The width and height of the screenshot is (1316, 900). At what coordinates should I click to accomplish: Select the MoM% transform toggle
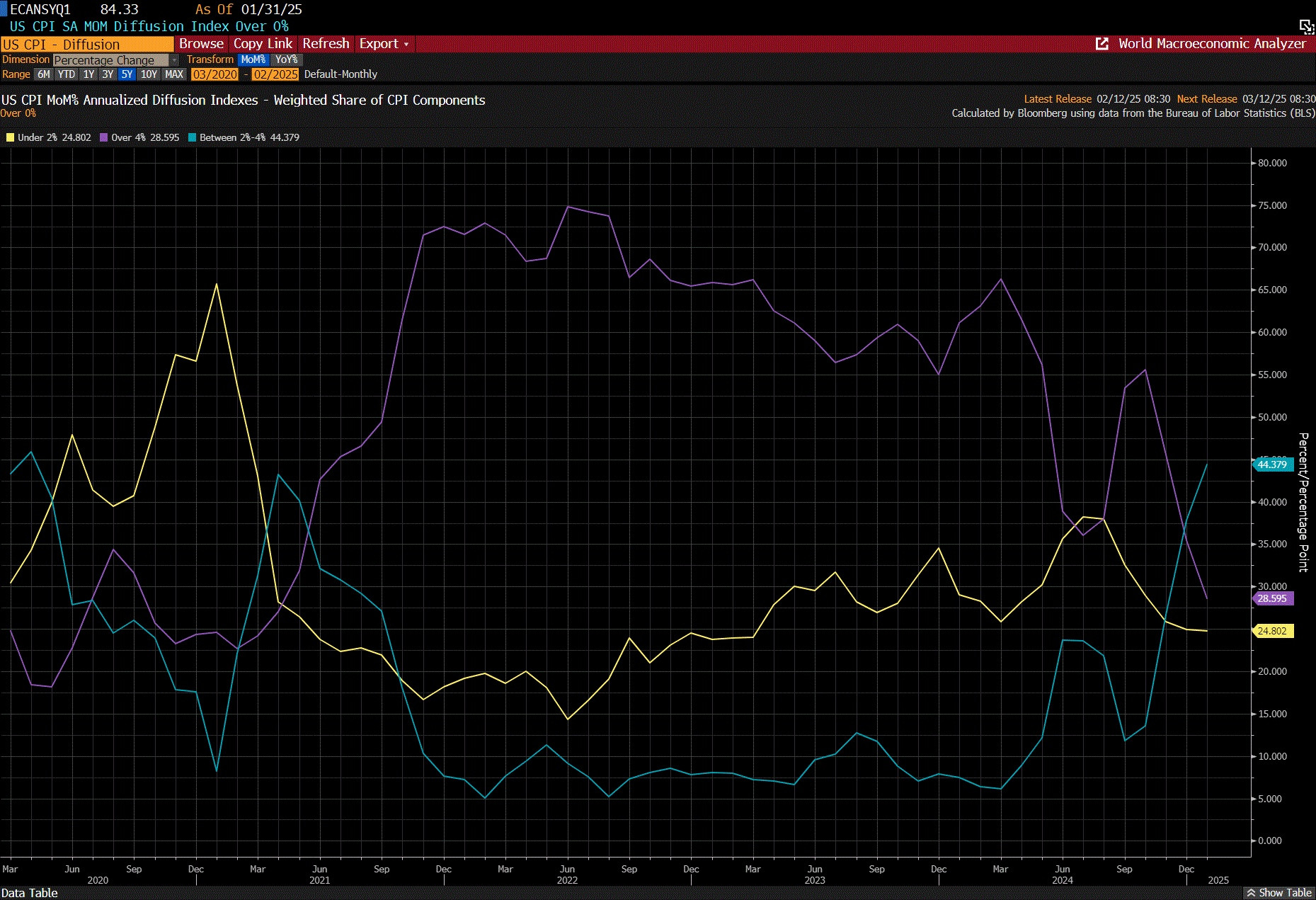253,60
